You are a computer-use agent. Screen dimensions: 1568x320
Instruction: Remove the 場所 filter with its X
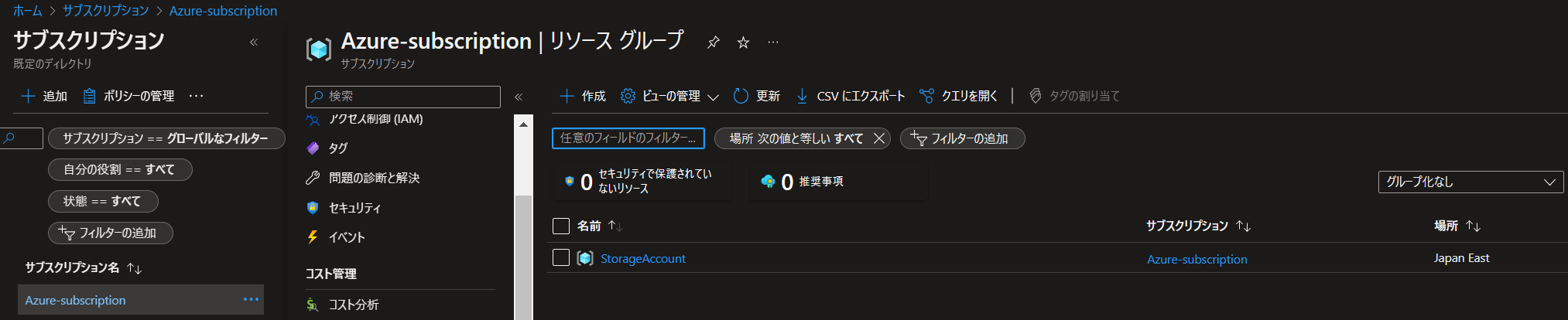coord(879,138)
